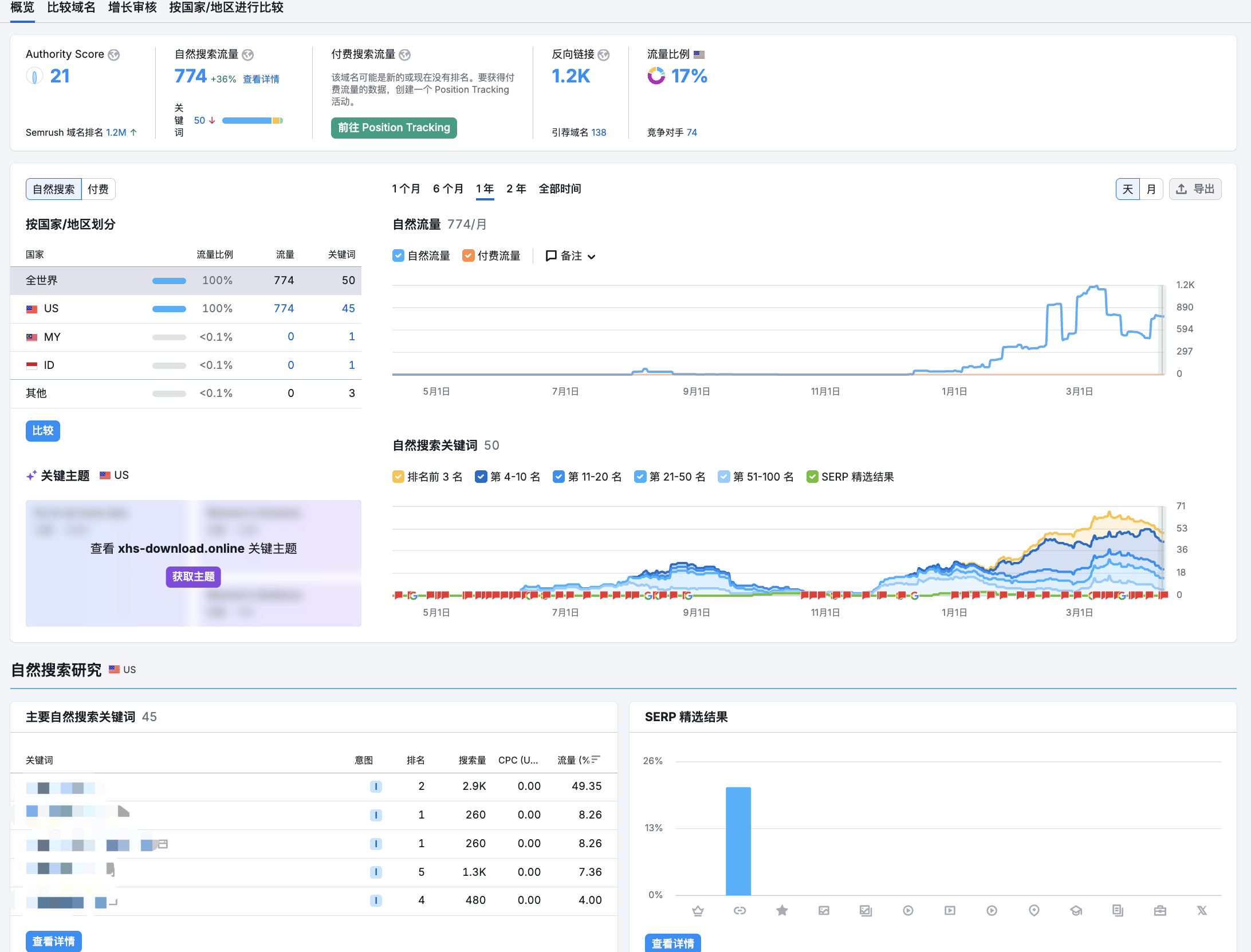Toggle the 付费流量 checkbox

point(469,255)
